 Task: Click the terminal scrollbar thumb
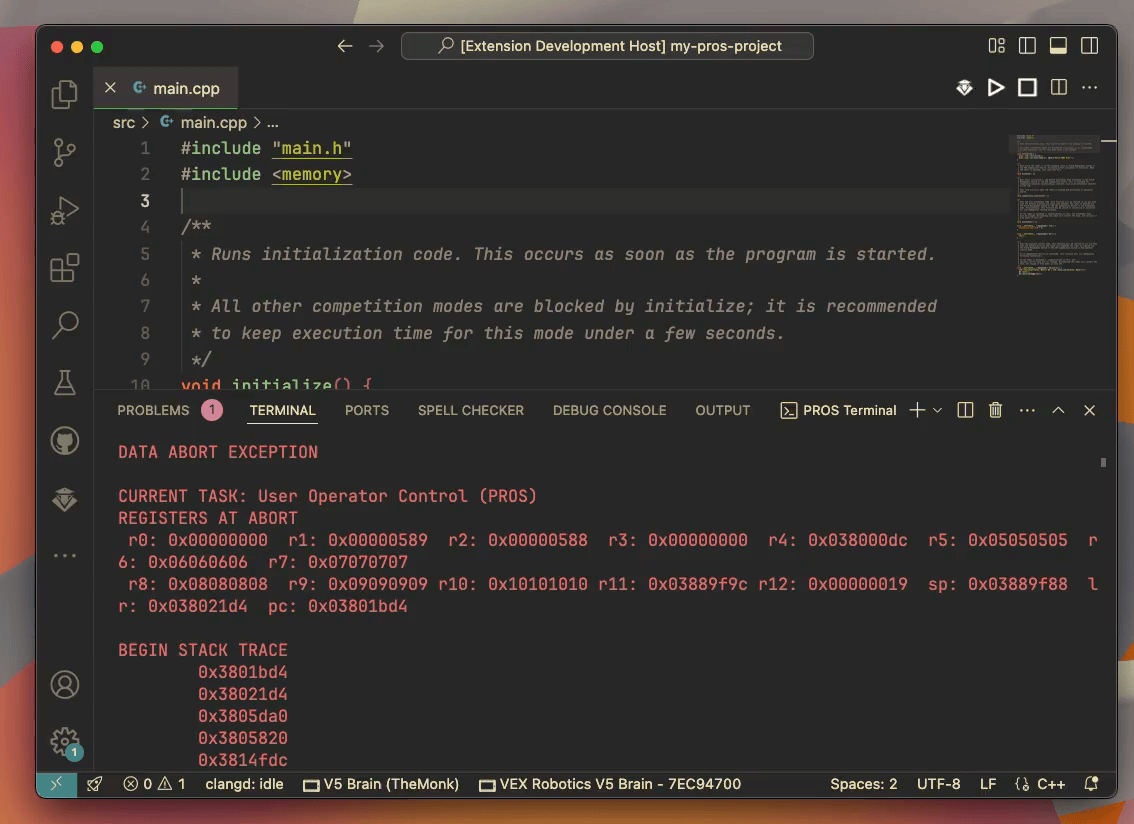coord(1103,462)
